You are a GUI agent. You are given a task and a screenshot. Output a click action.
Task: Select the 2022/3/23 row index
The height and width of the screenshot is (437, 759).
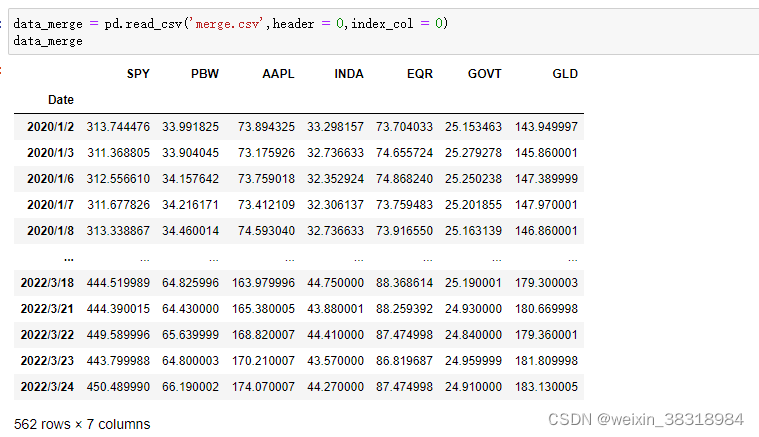tap(47, 361)
